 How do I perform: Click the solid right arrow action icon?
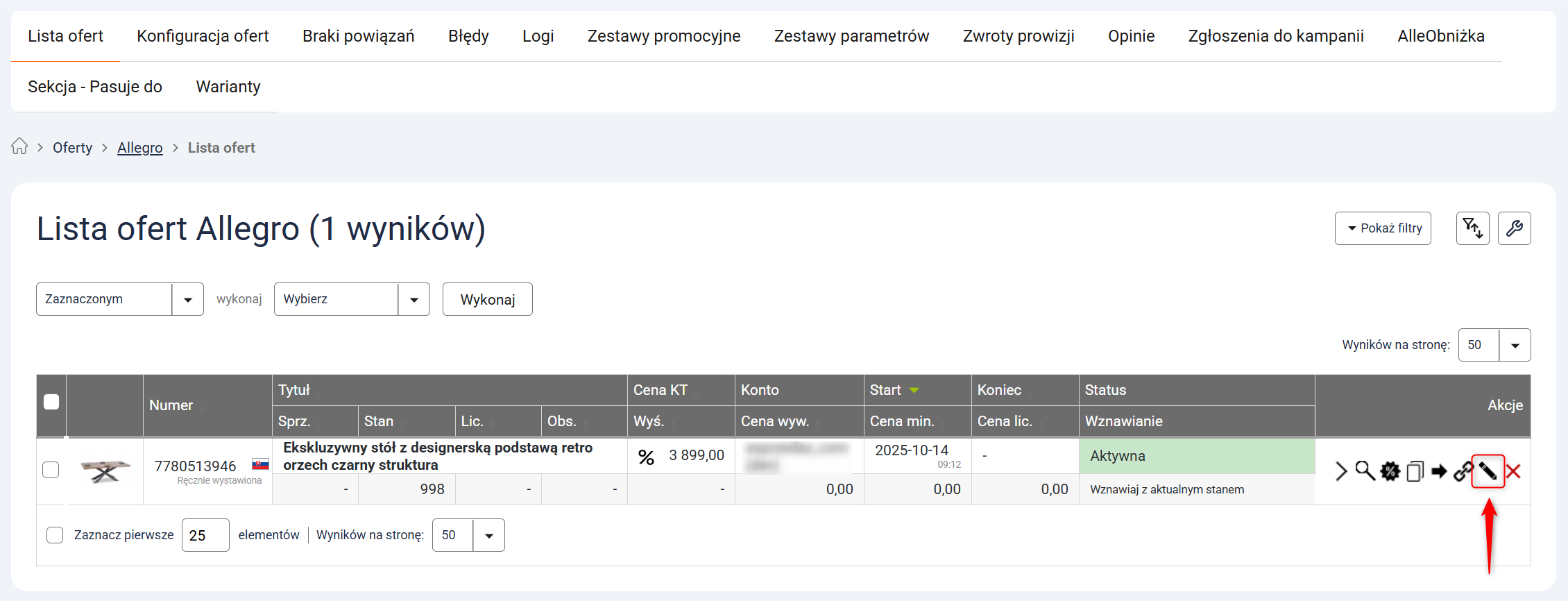[1439, 471]
